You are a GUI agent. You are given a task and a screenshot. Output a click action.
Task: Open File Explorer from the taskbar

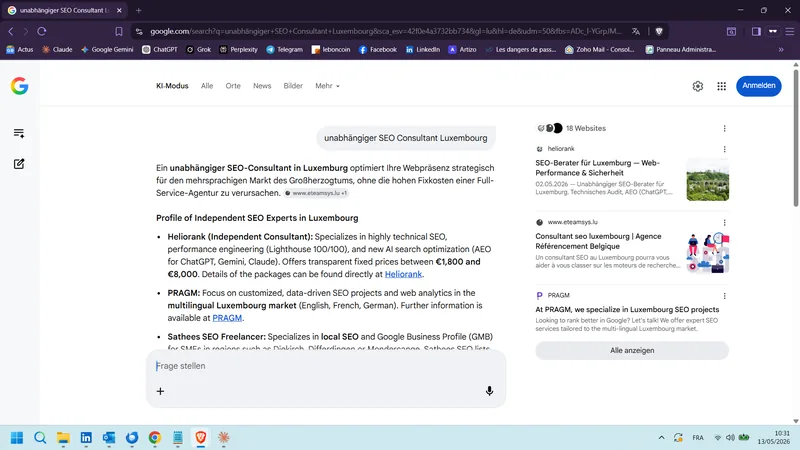pyautogui.click(x=63, y=438)
